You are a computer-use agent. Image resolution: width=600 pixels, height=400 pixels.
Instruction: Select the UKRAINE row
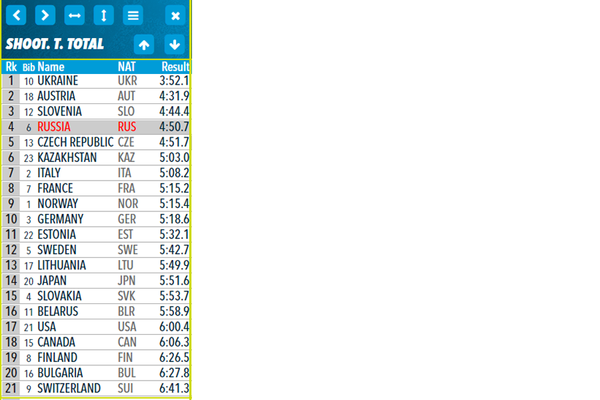96,81
